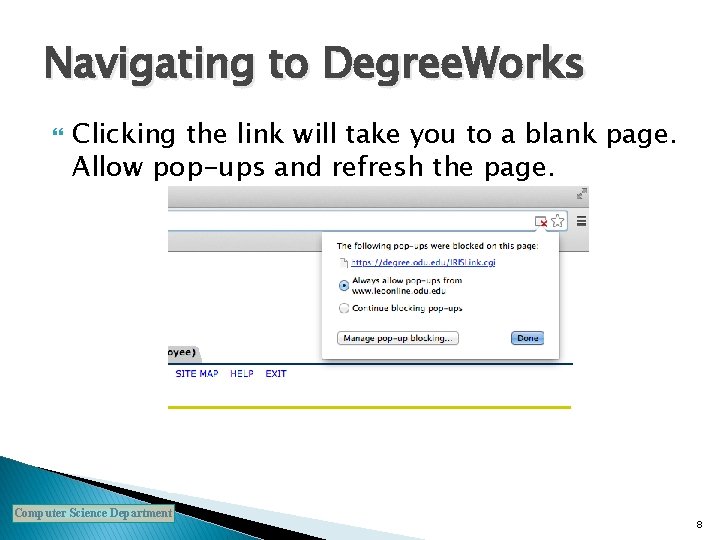Select Always allow pop-ups radio button
The image size is (720, 540).
(x=343, y=286)
